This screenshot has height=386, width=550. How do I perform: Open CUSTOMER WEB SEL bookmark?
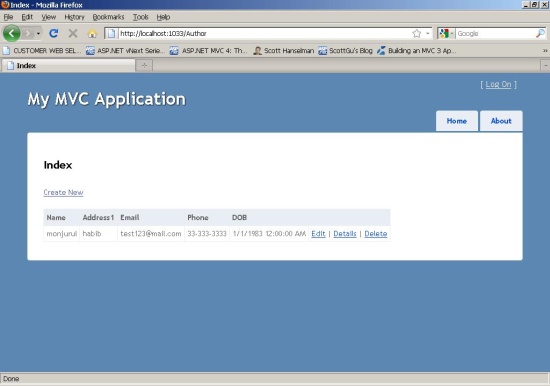point(42,51)
